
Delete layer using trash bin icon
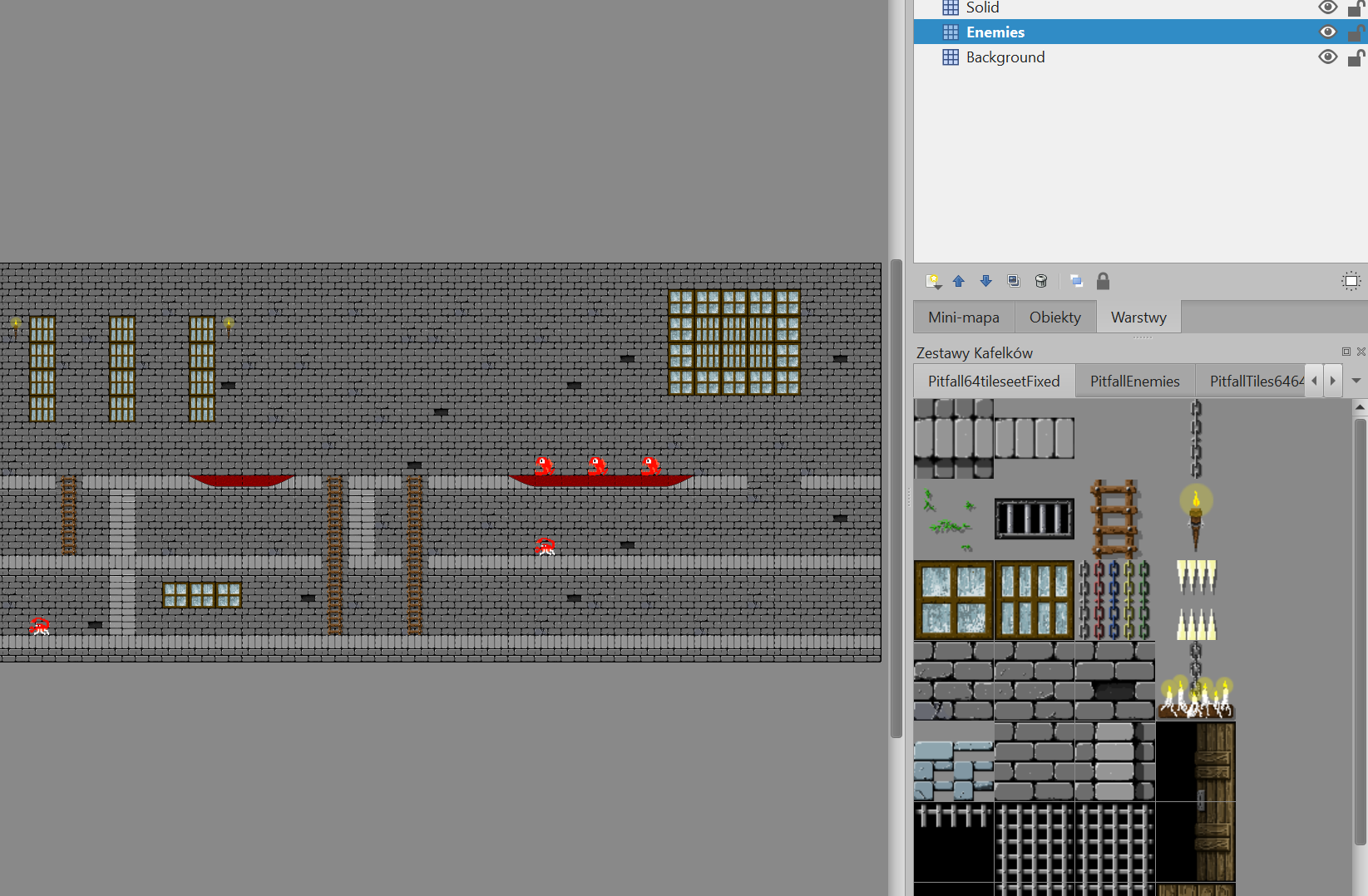(x=1041, y=281)
